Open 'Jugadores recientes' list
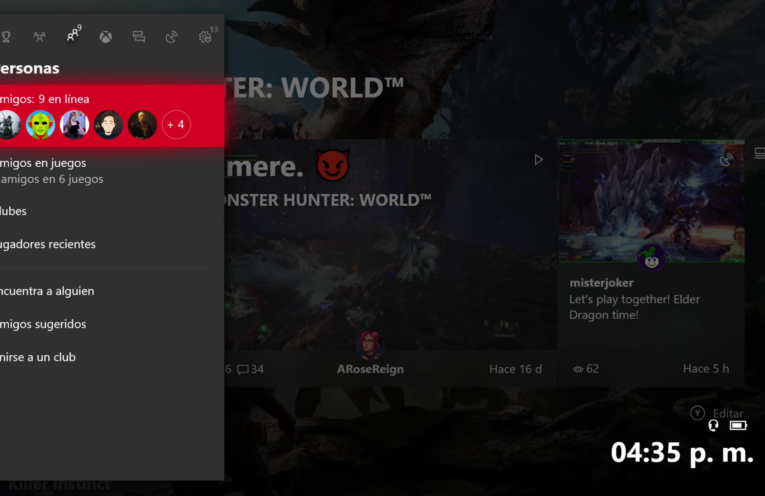765x496 pixels. [48, 244]
